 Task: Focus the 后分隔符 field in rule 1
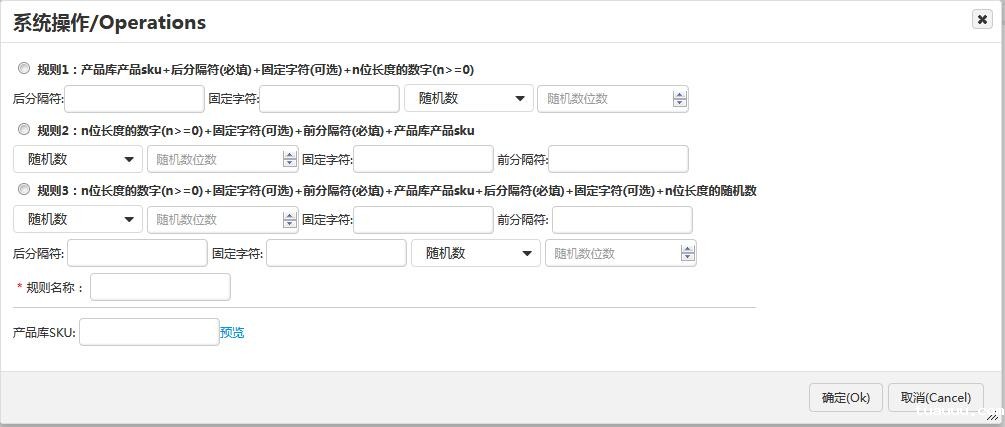coord(134,98)
